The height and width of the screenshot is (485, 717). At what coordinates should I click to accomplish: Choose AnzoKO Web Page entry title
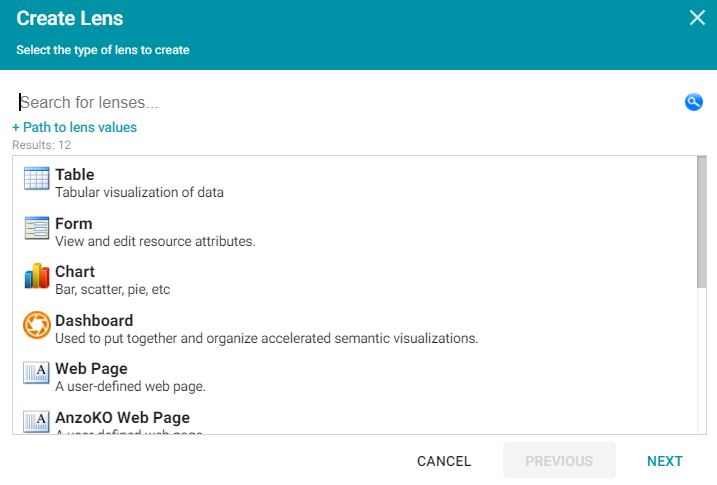point(123,417)
